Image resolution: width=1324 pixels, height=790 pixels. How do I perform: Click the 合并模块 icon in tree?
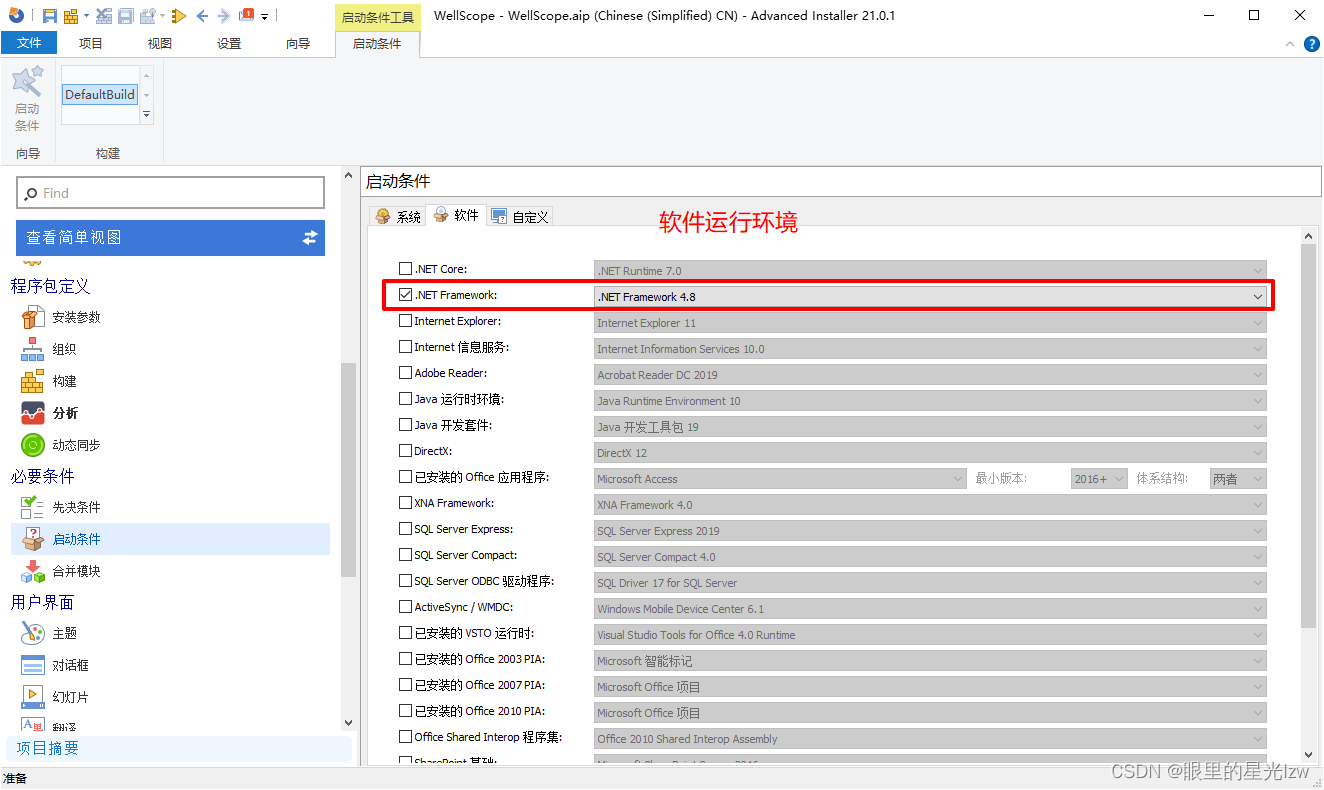[x=33, y=571]
